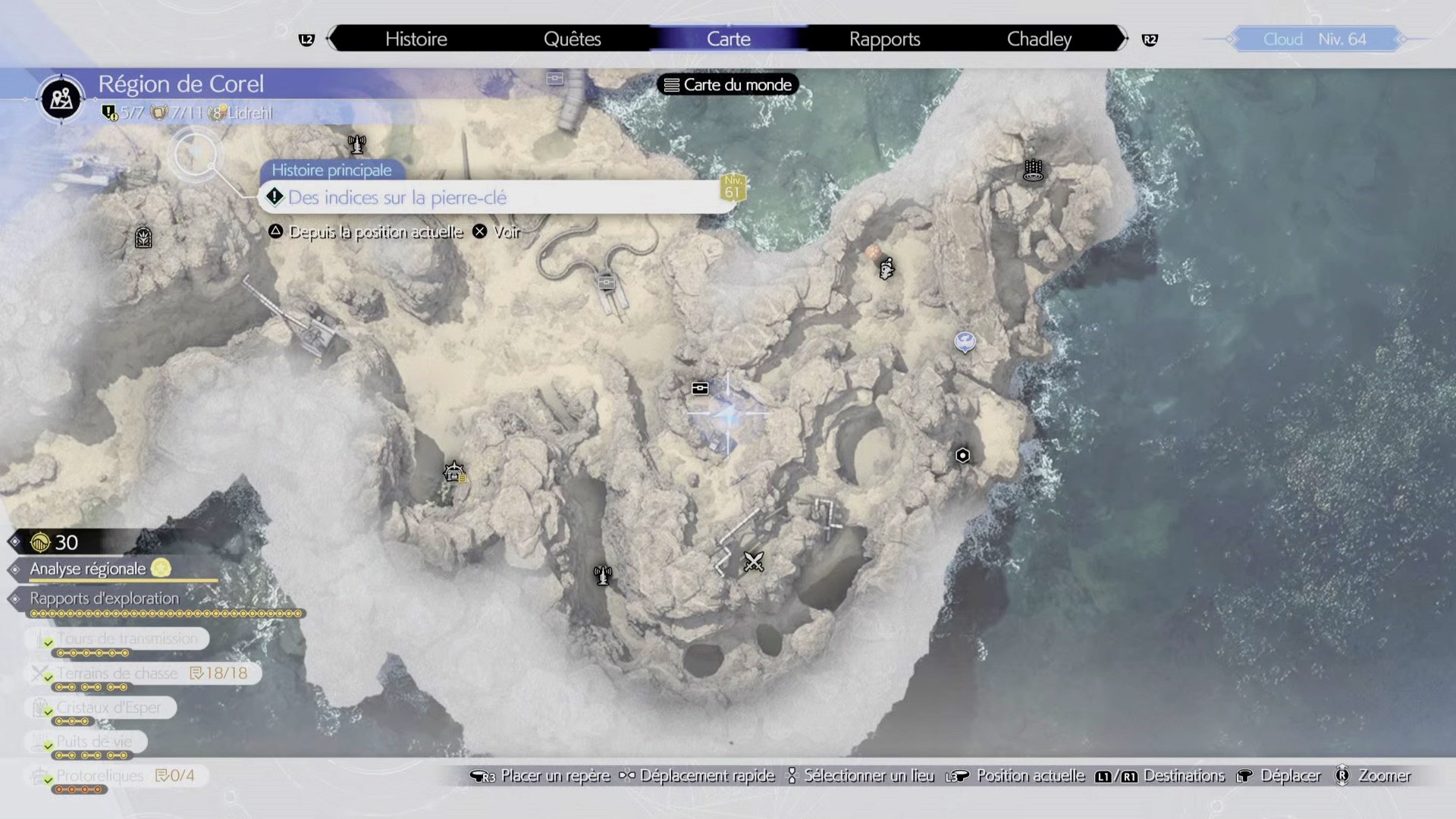The height and width of the screenshot is (819, 1456).
Task: Click the Rapports d'exploration progress bar
Action: (167, 613)
